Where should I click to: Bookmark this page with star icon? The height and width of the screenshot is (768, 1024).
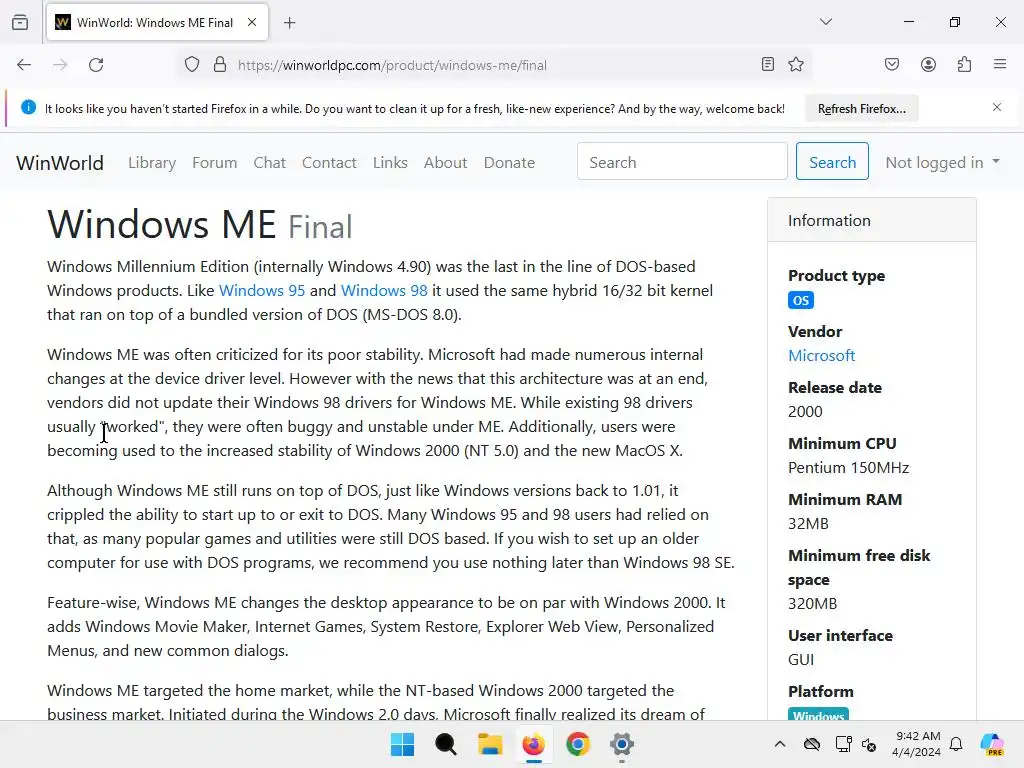[795, 64]
